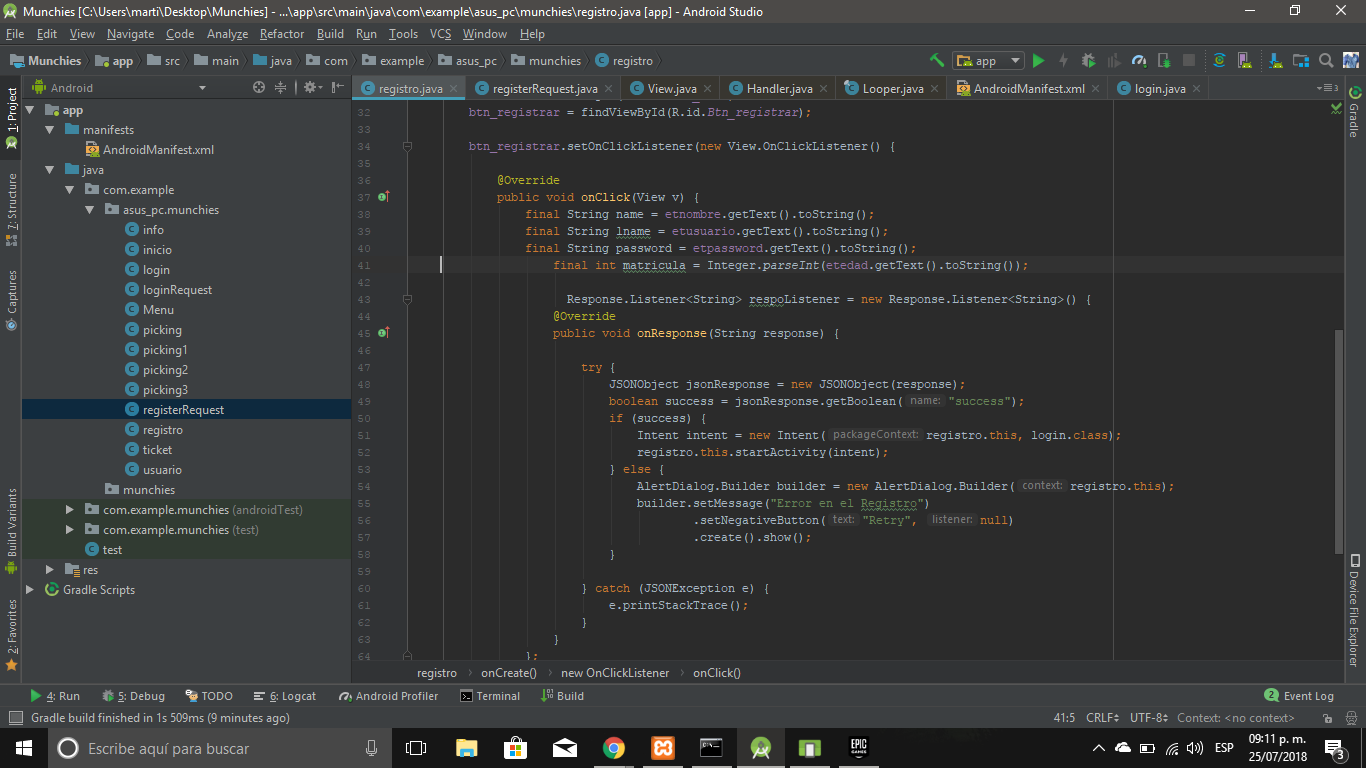
Task: Run the app with green play icon
Action: coord(1038,60)
